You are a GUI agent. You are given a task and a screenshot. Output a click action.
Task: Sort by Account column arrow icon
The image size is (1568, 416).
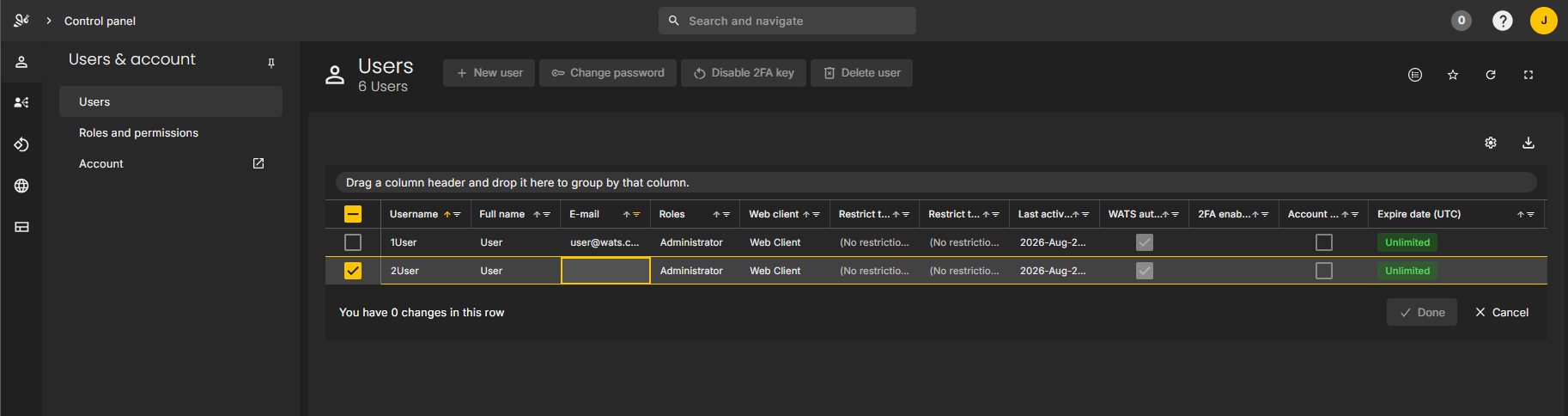1345,214
